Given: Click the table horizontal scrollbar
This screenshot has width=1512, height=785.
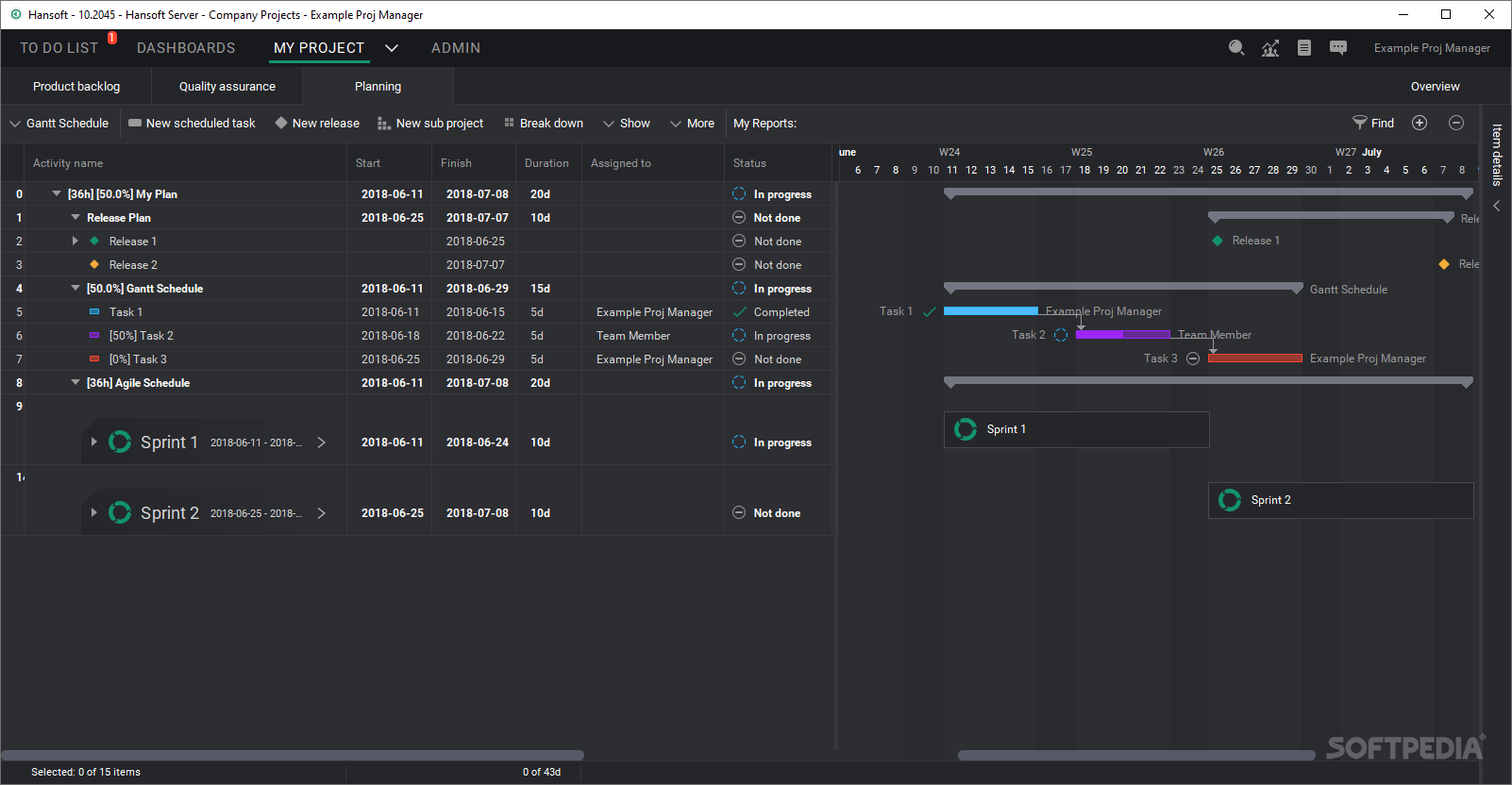Looking at the screenshot, I should 293,755.
